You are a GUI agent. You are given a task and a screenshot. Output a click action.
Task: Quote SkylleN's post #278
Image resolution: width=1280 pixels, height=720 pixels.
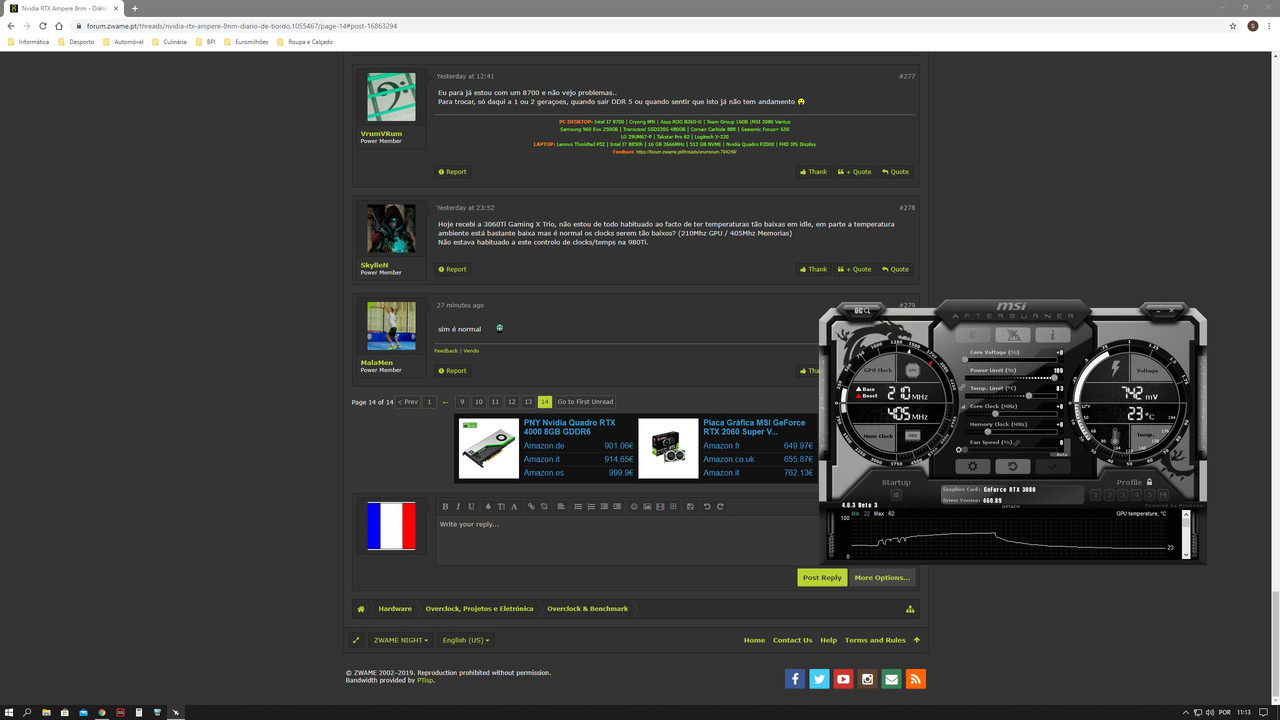pos(896,269)
